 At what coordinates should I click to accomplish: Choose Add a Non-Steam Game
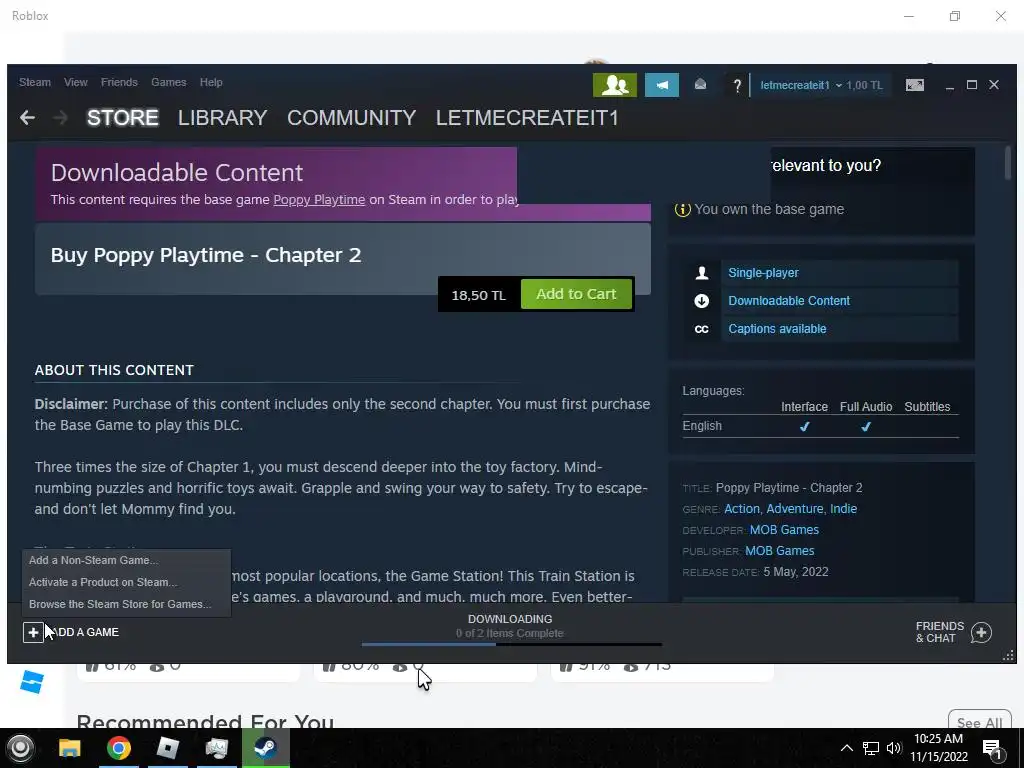click(126, 560)
